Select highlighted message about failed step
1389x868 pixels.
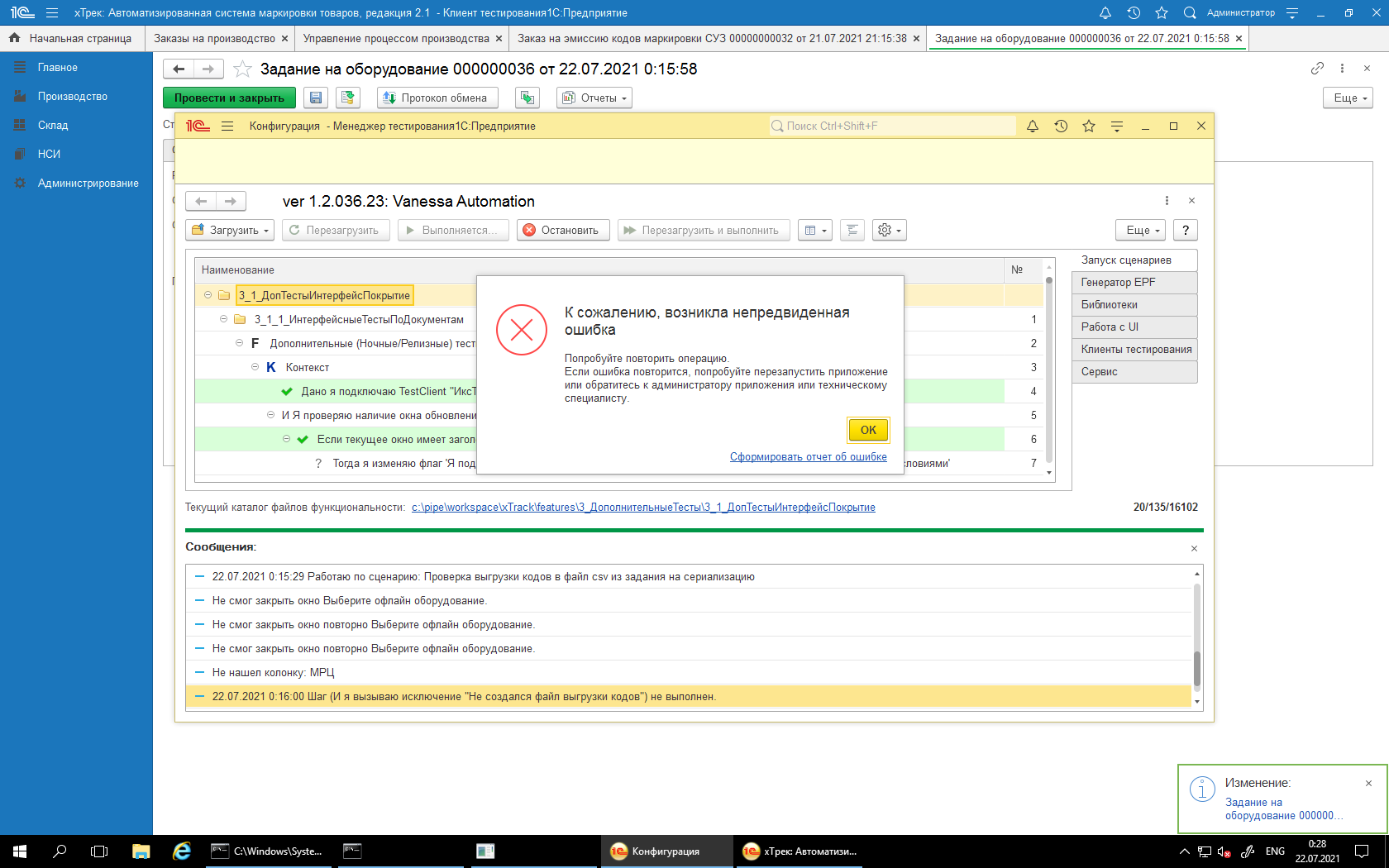tap(689, 697)
